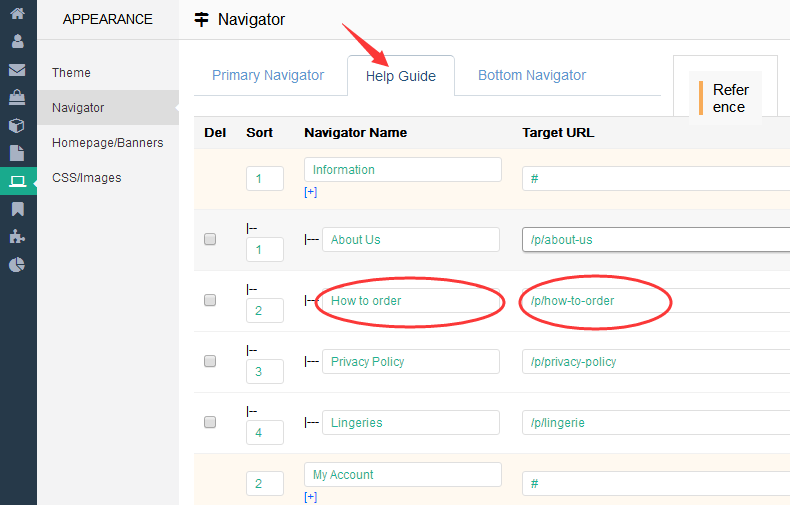Go to the CSS/Images section

[x=86, y=178]
